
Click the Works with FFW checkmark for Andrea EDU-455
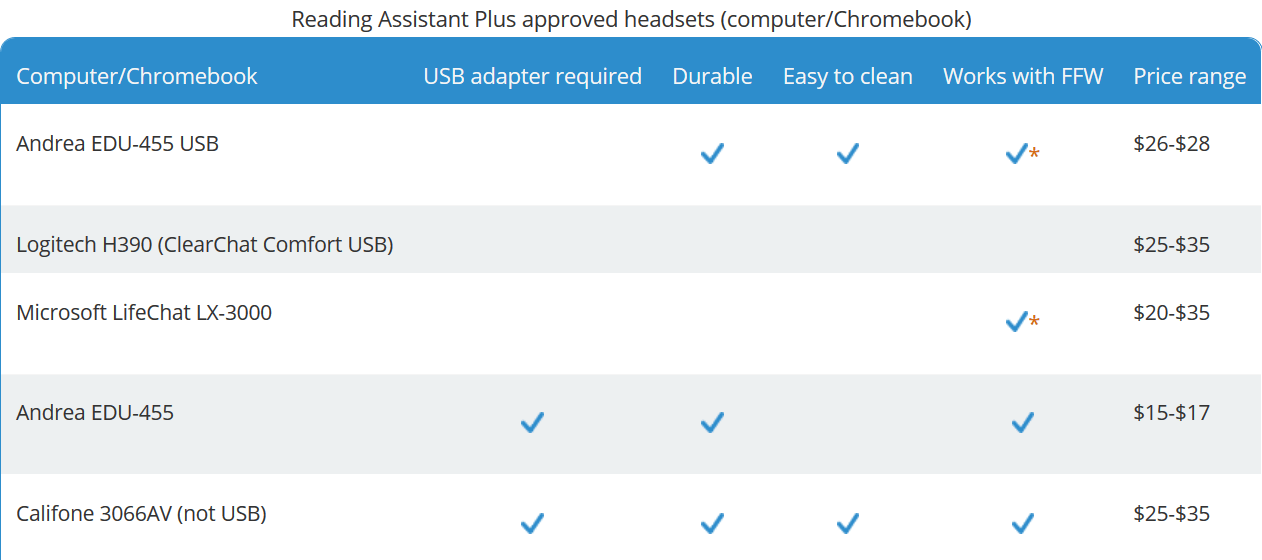[x=1022, y=423]
